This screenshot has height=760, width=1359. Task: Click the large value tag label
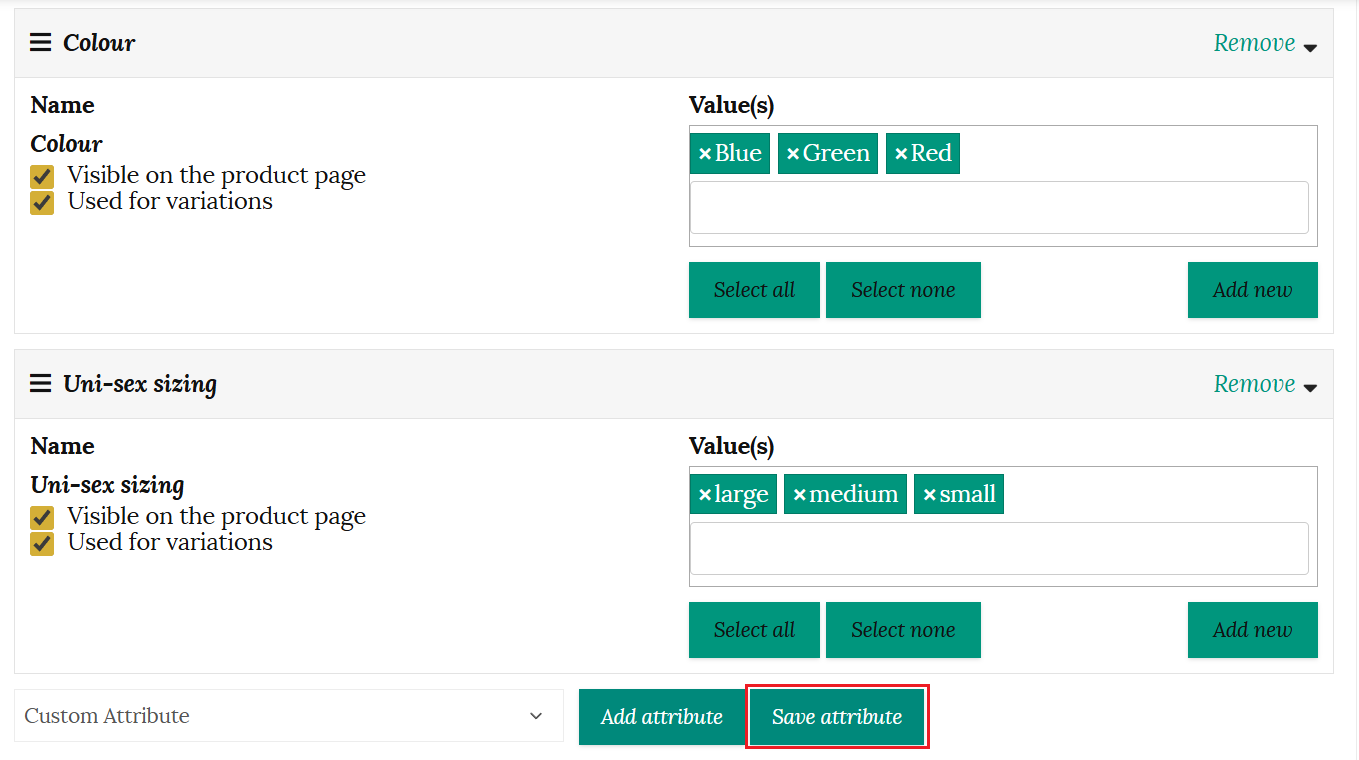741,495
